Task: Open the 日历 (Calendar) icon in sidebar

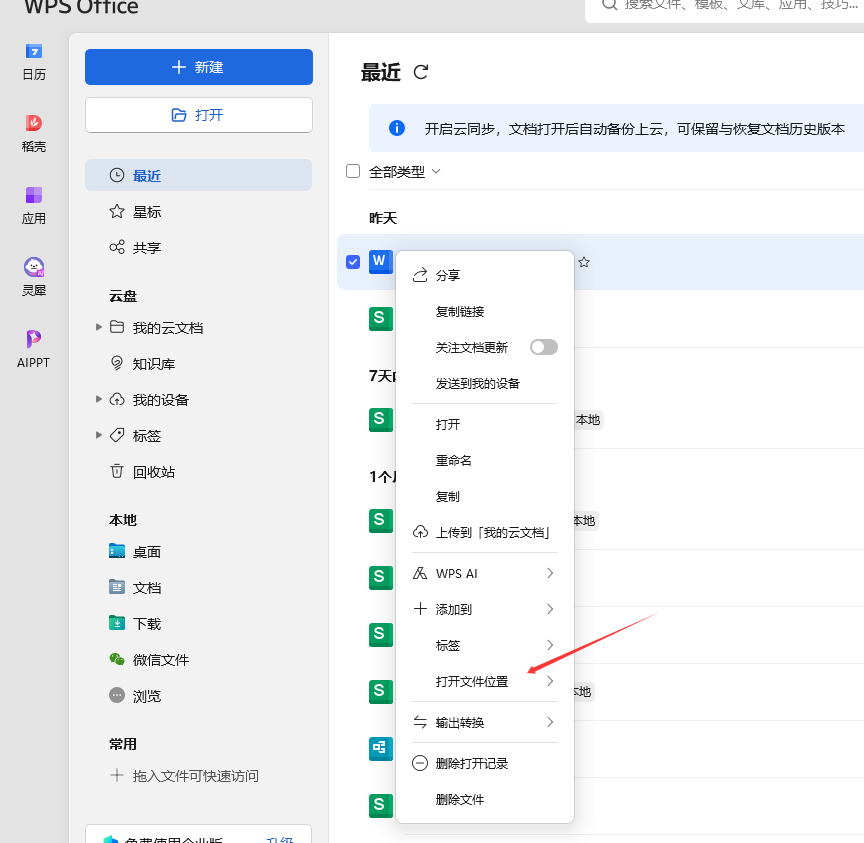Action: click(33, 58)
